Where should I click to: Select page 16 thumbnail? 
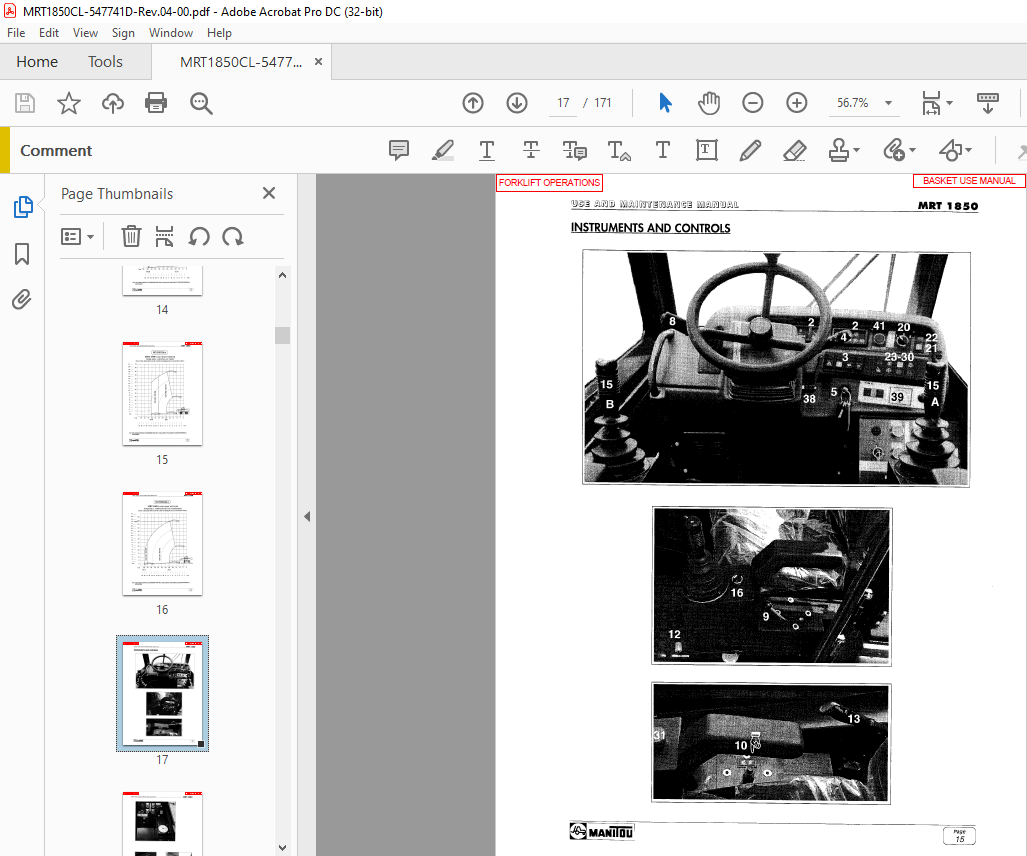coord(162,544)
